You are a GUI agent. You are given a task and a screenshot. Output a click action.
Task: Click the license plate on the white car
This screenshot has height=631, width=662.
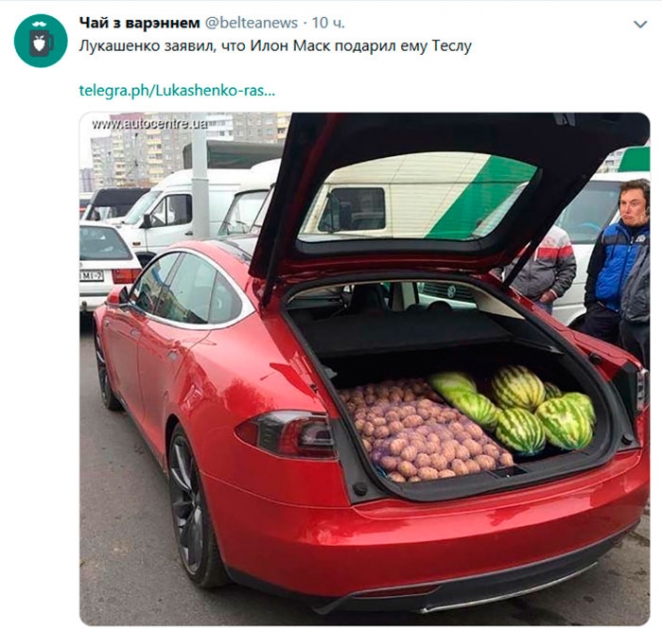pos(92,276)
